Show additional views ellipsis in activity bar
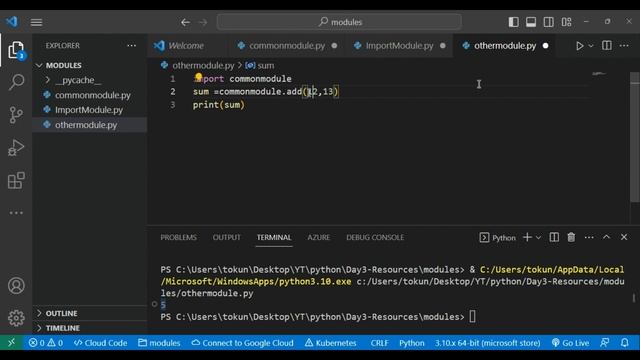The height and width of the screenshot is (360, 640). coord(16,213)
